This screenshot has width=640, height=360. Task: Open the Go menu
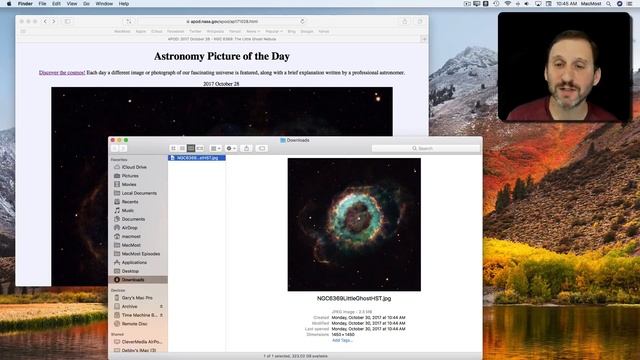pos(86,4)
